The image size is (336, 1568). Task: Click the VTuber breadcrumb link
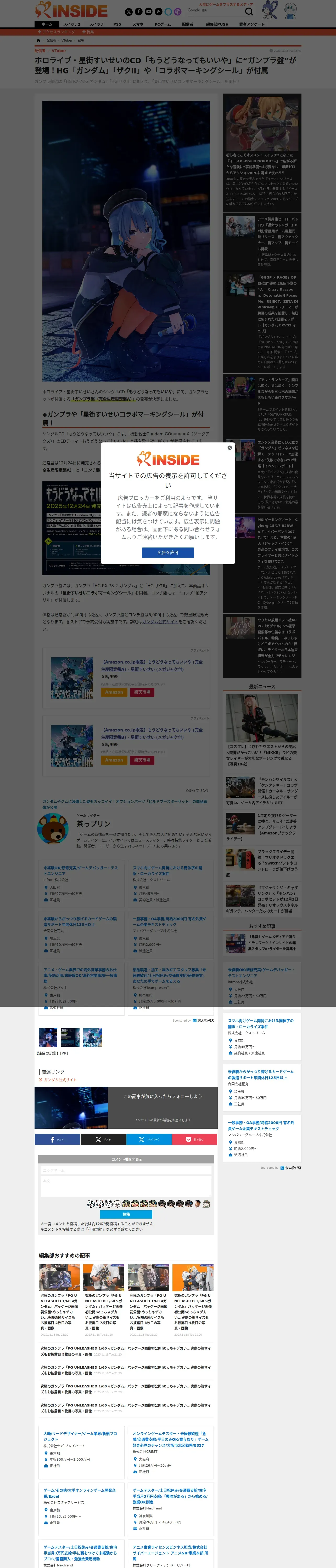click(66, 40)
